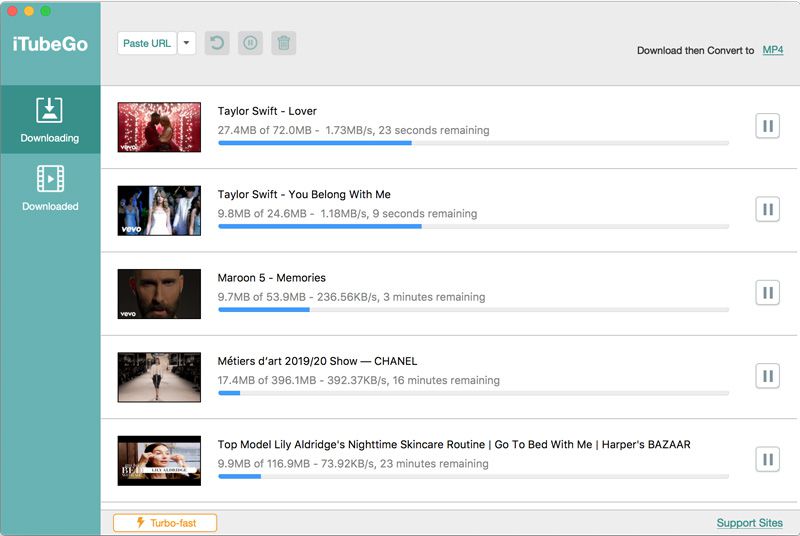
Task: Click the pause all downloads icon
Action: [250, 43]
